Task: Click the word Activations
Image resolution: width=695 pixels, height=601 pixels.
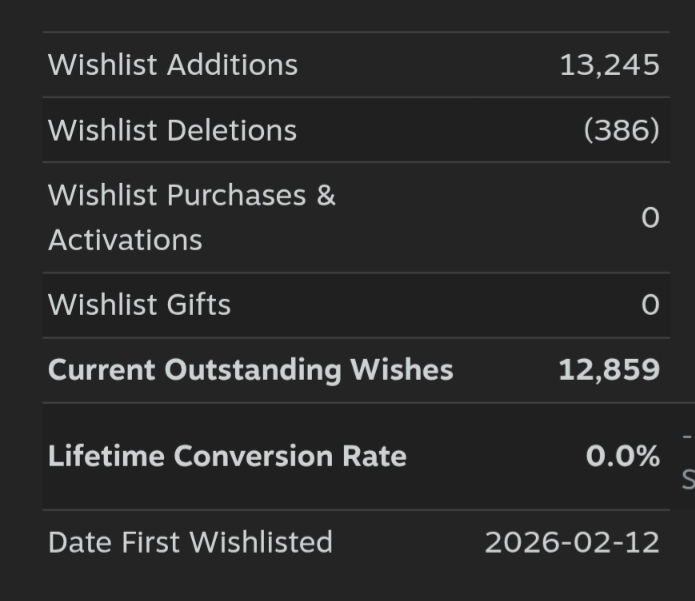Action: (x=125, y=240)
